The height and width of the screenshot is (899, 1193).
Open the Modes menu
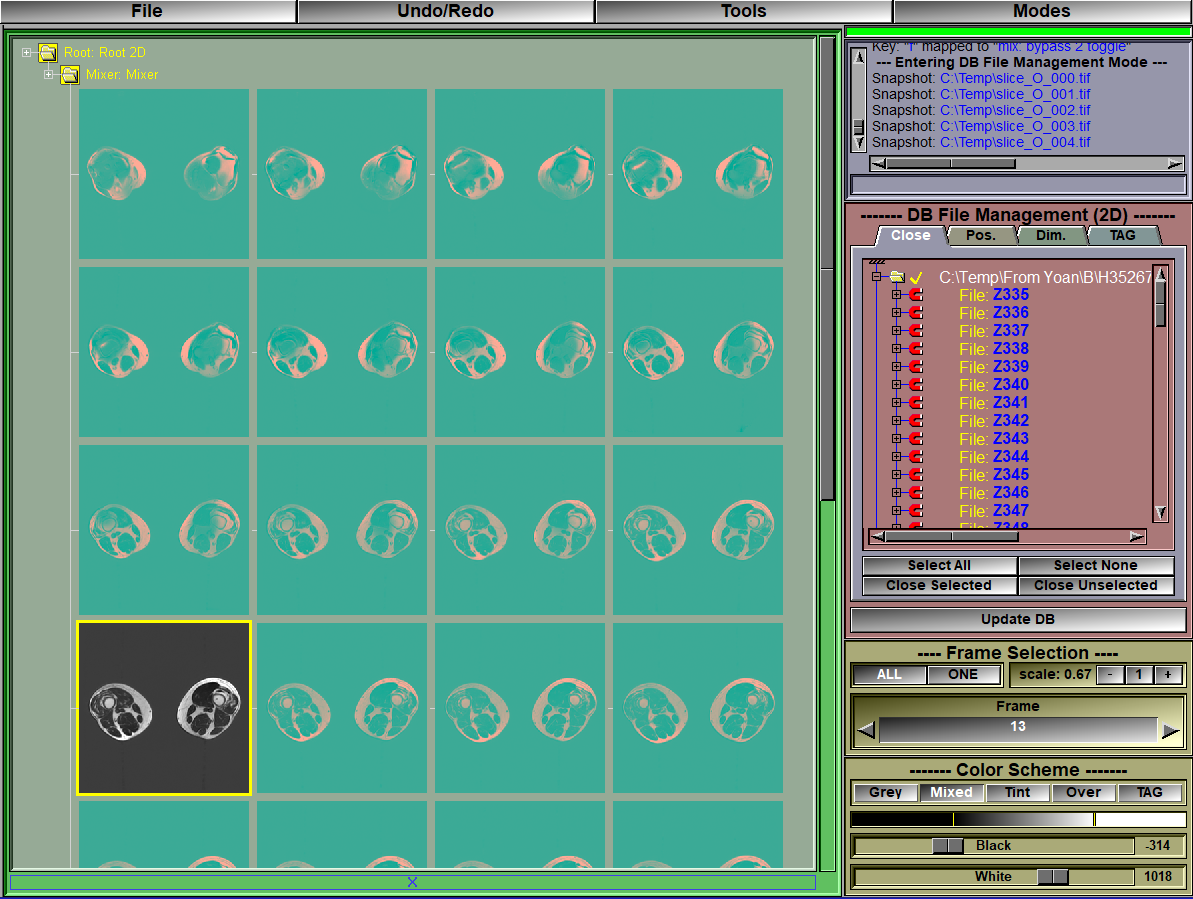[1042, 11]
